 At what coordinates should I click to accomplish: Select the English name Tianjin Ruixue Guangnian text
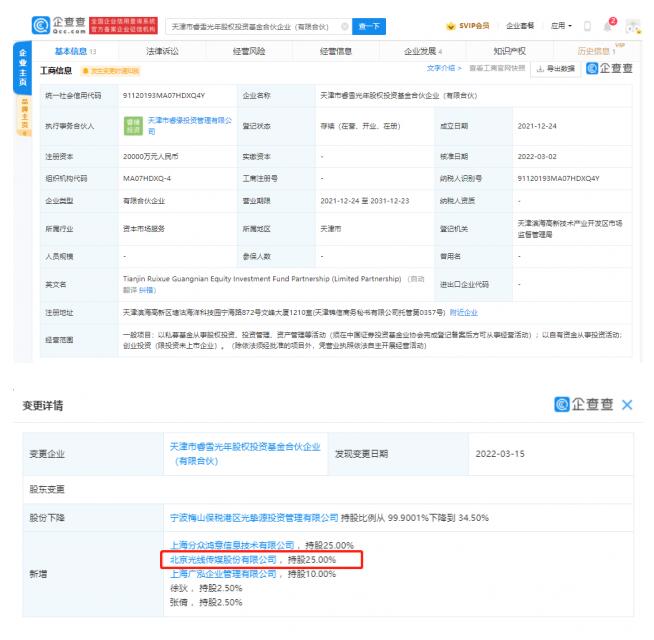[262, 279]
